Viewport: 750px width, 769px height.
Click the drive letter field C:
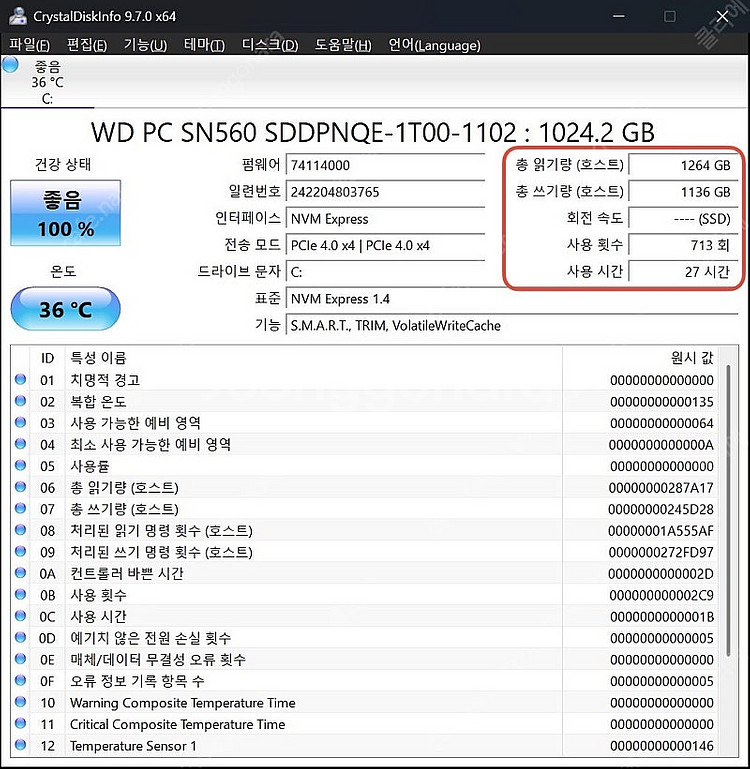386,272
